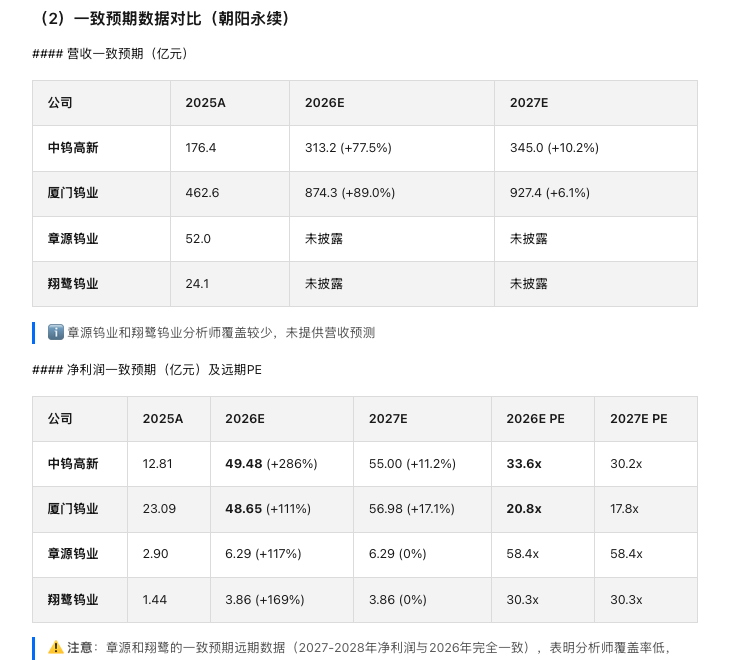This screenshot has width=729, height=660.
Task: Click net profit value 12.81
Action: click(x=158, y=464)
